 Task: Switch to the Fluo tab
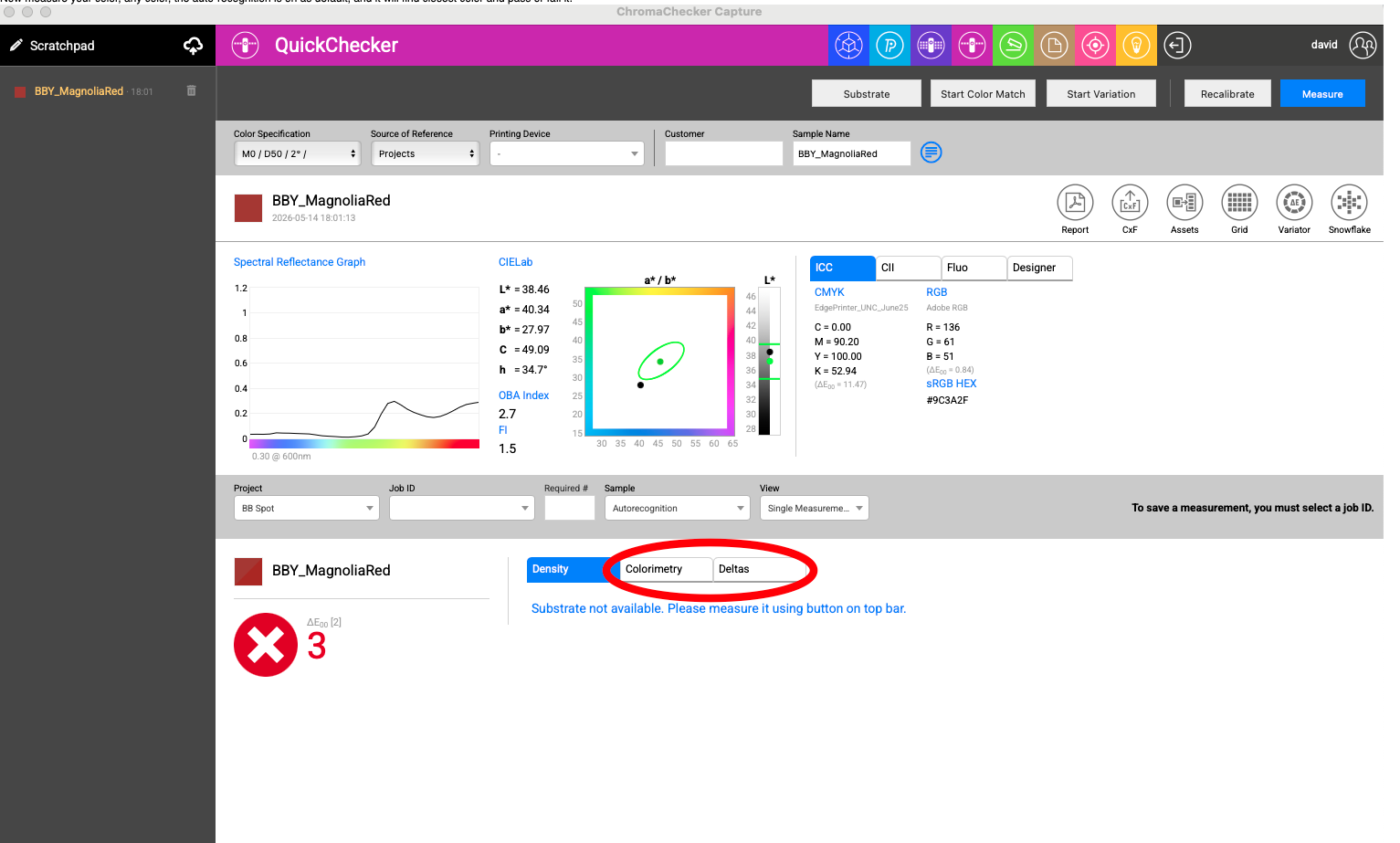pyautogui.click(x=974, y=268)
